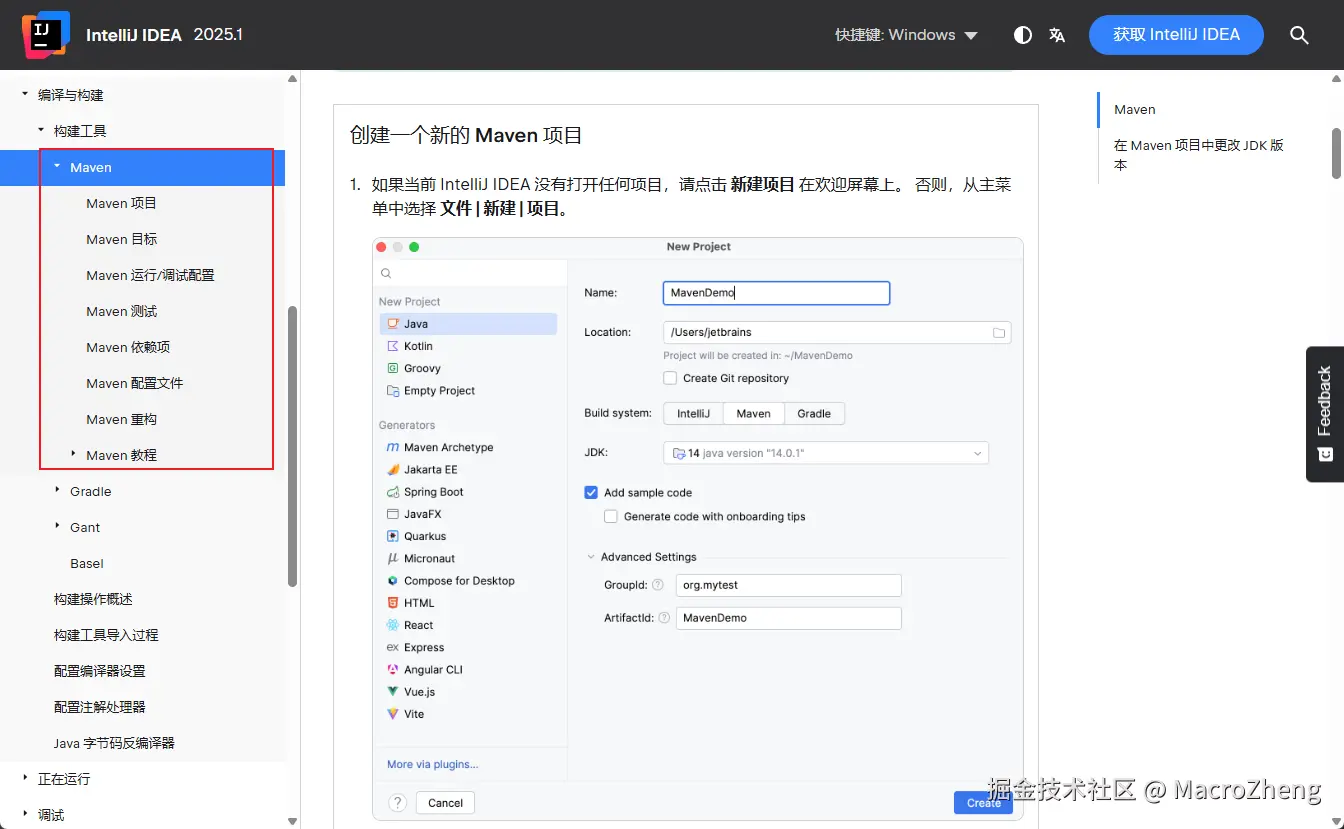The image size is (1344, 829).
Task: Click the Name input field MavenDemo
Action: tap(776, 293)
